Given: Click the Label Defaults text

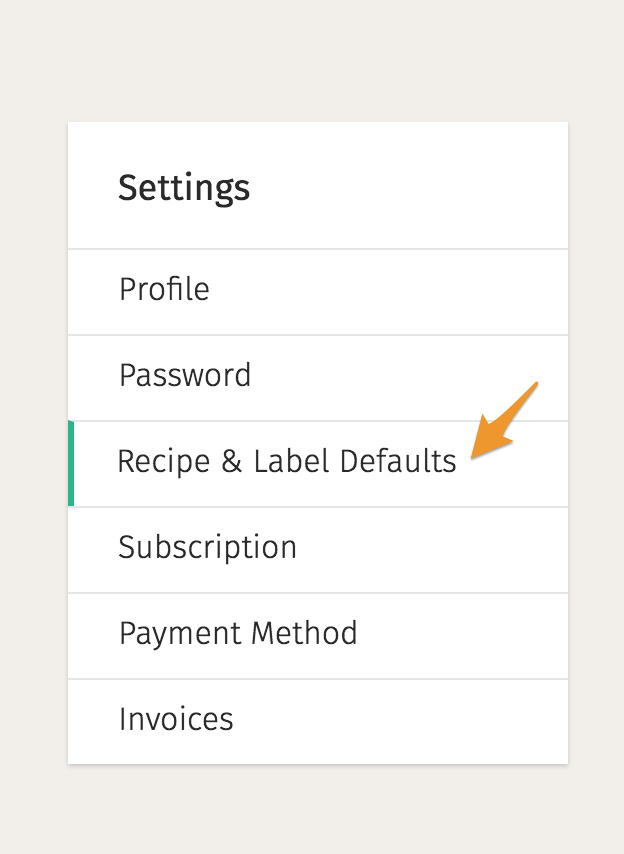Looking at the screenshot, I should 354,461.
